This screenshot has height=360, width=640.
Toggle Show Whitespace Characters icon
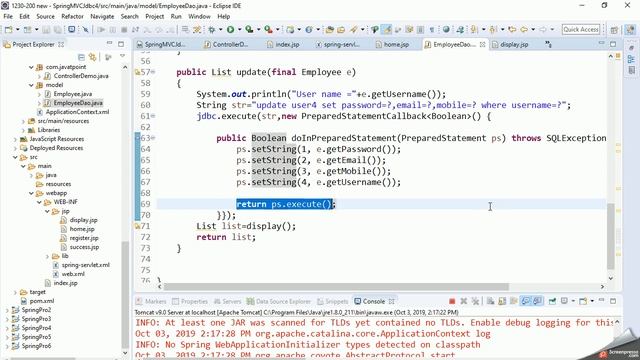[x=432, y=29]
